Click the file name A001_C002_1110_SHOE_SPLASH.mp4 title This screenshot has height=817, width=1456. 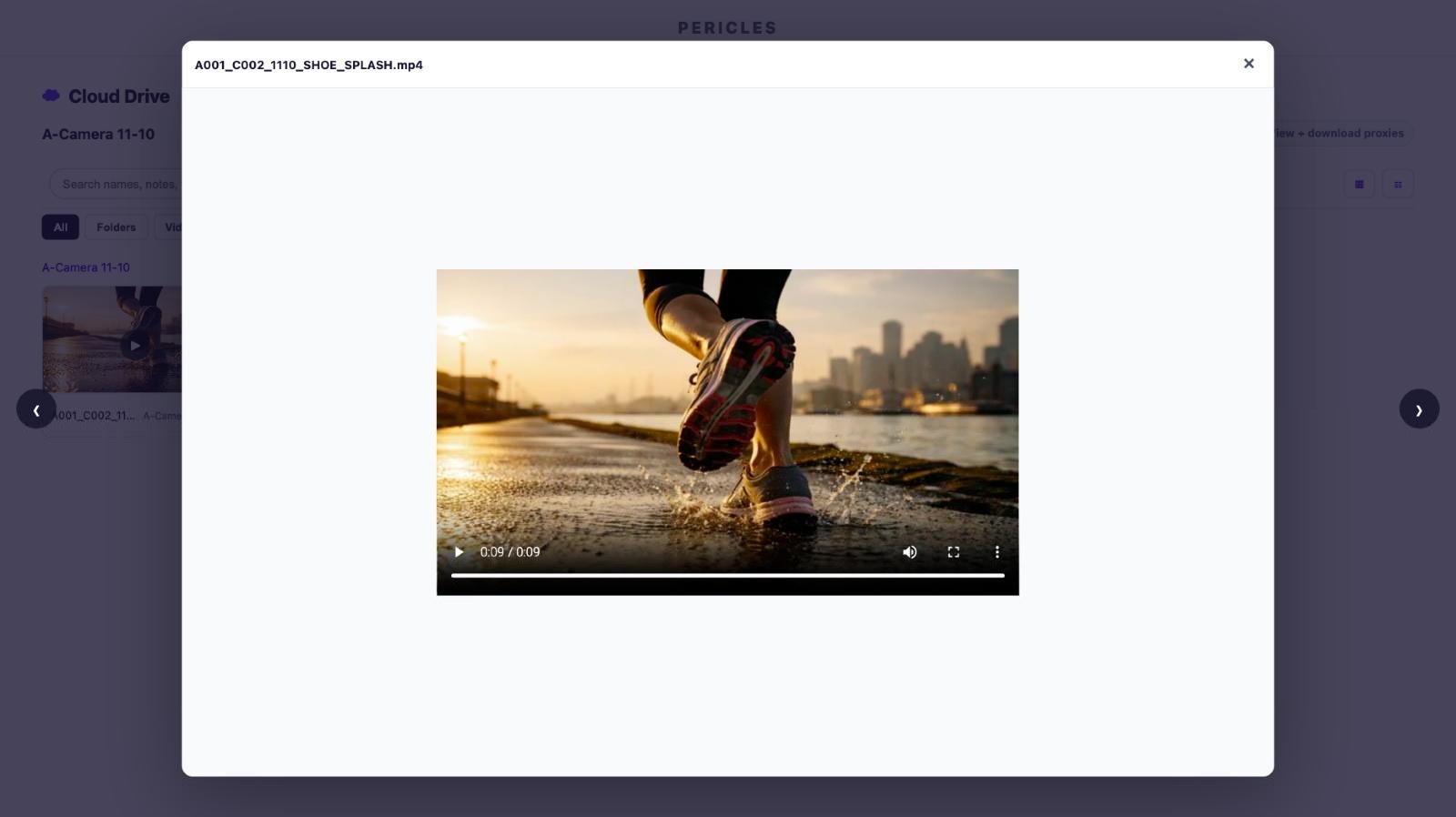pos(308,65)
